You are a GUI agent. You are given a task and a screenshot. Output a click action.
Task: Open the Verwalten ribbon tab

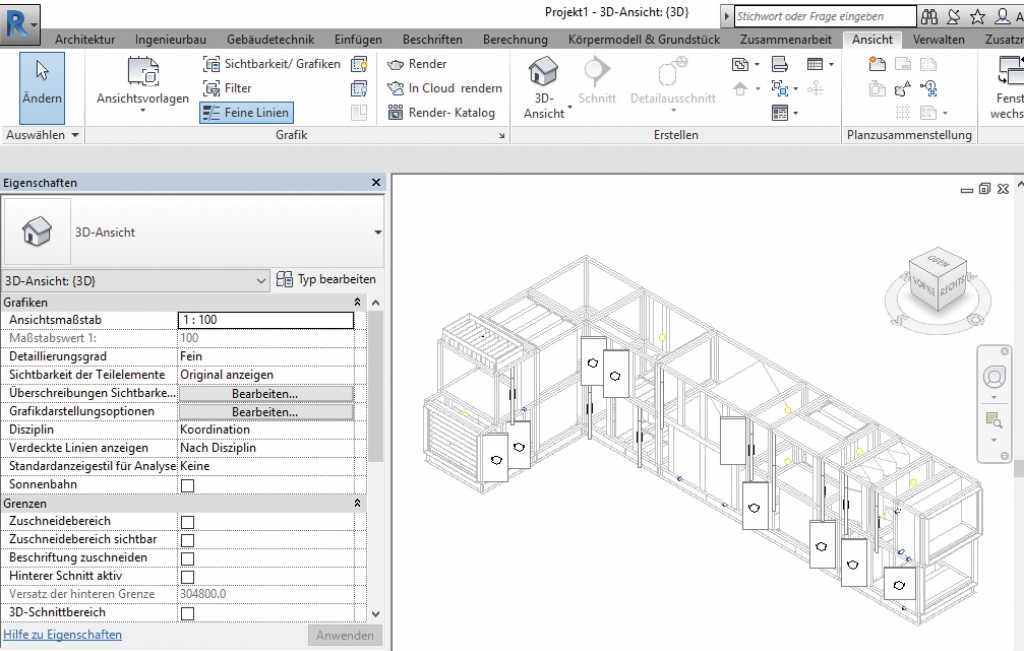938,40
